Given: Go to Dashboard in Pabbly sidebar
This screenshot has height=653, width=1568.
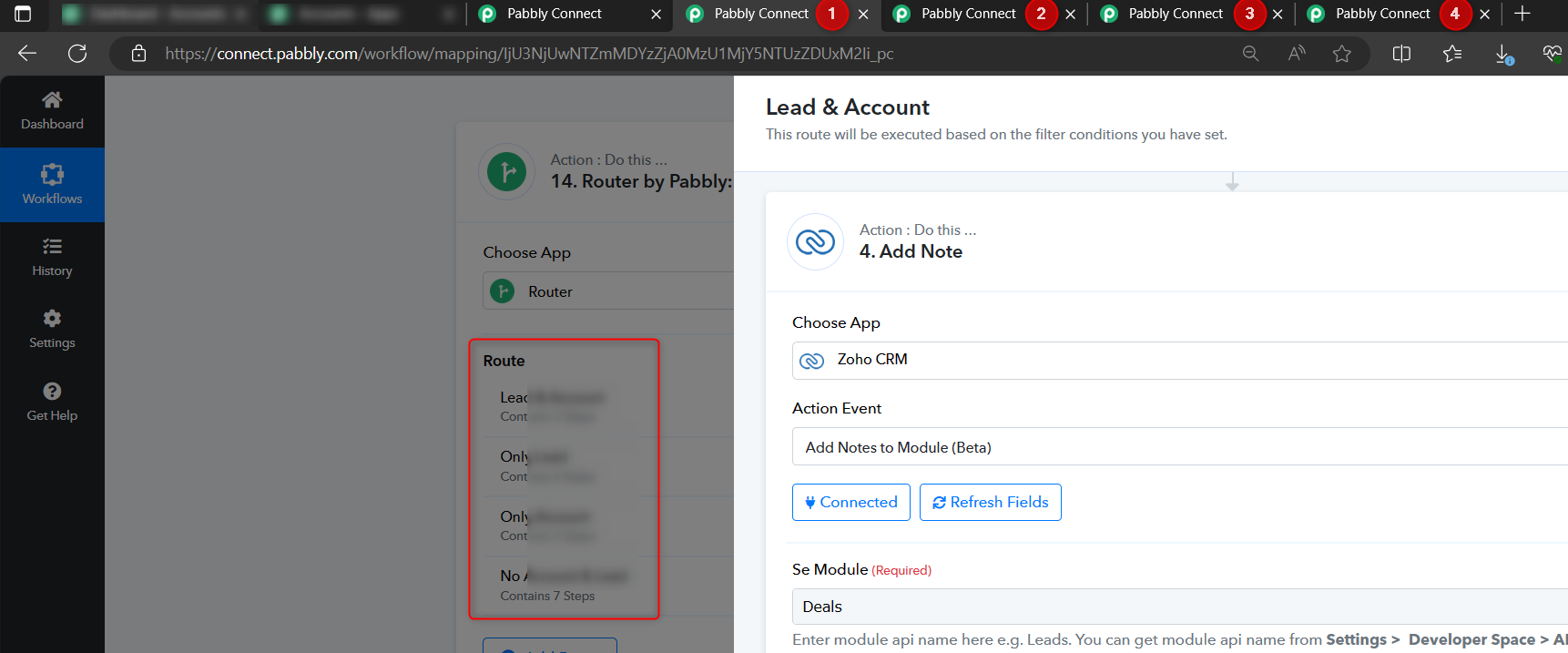Looking at the screenshot, I should coord(52,111).
